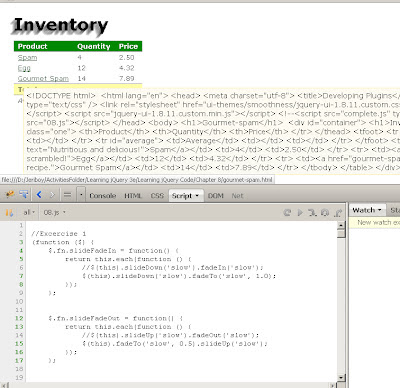The image size is (400, 388).
Task: Open the 'all' script filter dropdown
Action: [x=29, y=212]
